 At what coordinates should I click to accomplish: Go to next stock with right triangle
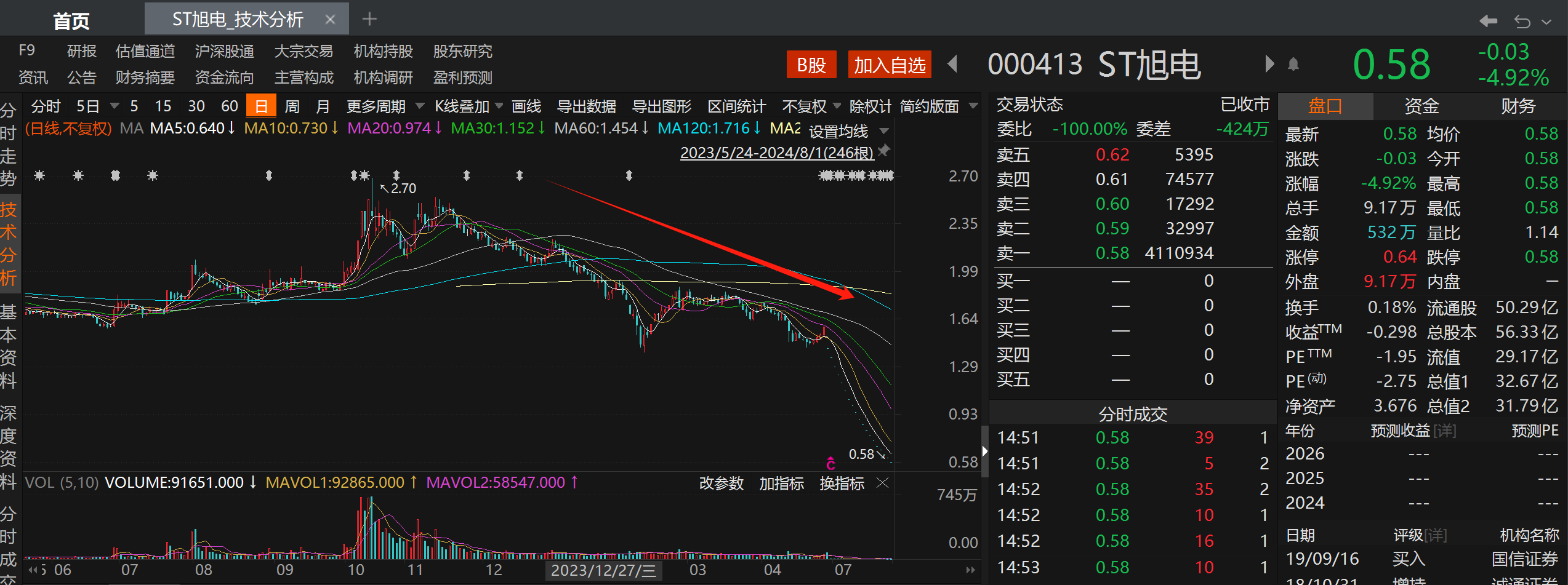1269,64
